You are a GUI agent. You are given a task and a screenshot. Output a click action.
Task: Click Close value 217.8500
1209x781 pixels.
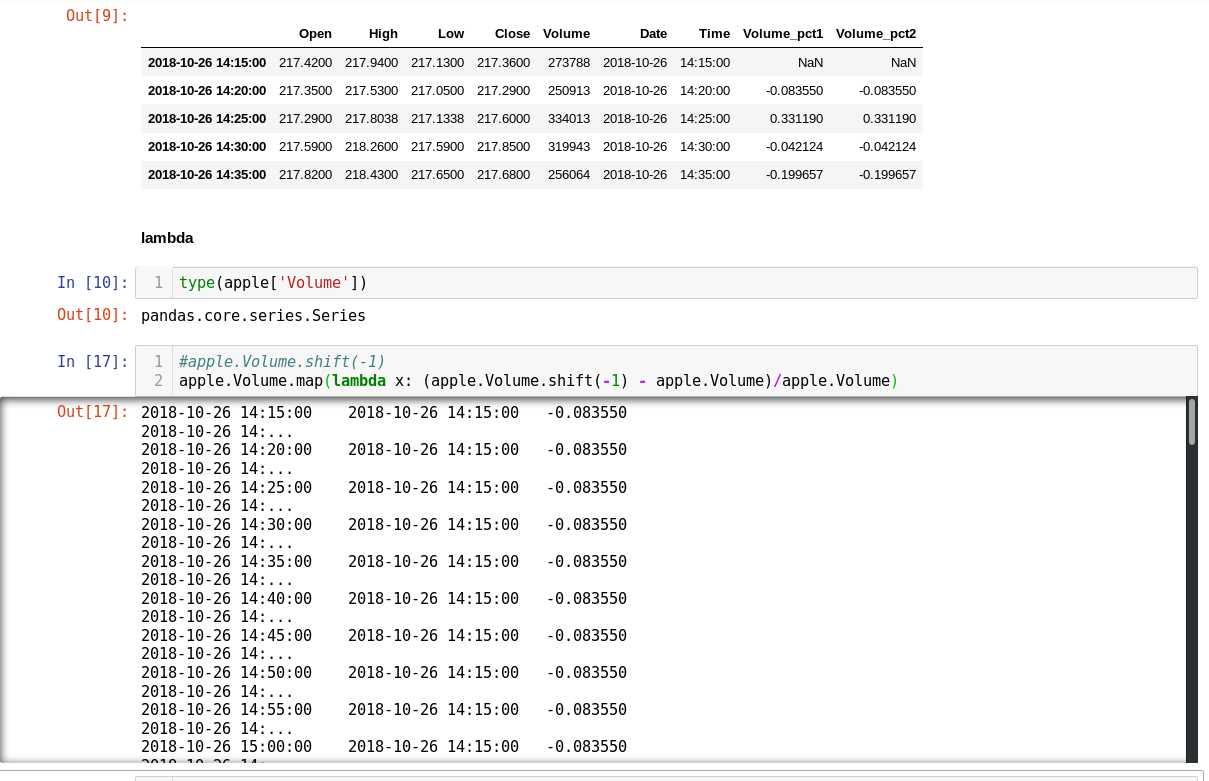pyautogui.click(x=504, y=146)
